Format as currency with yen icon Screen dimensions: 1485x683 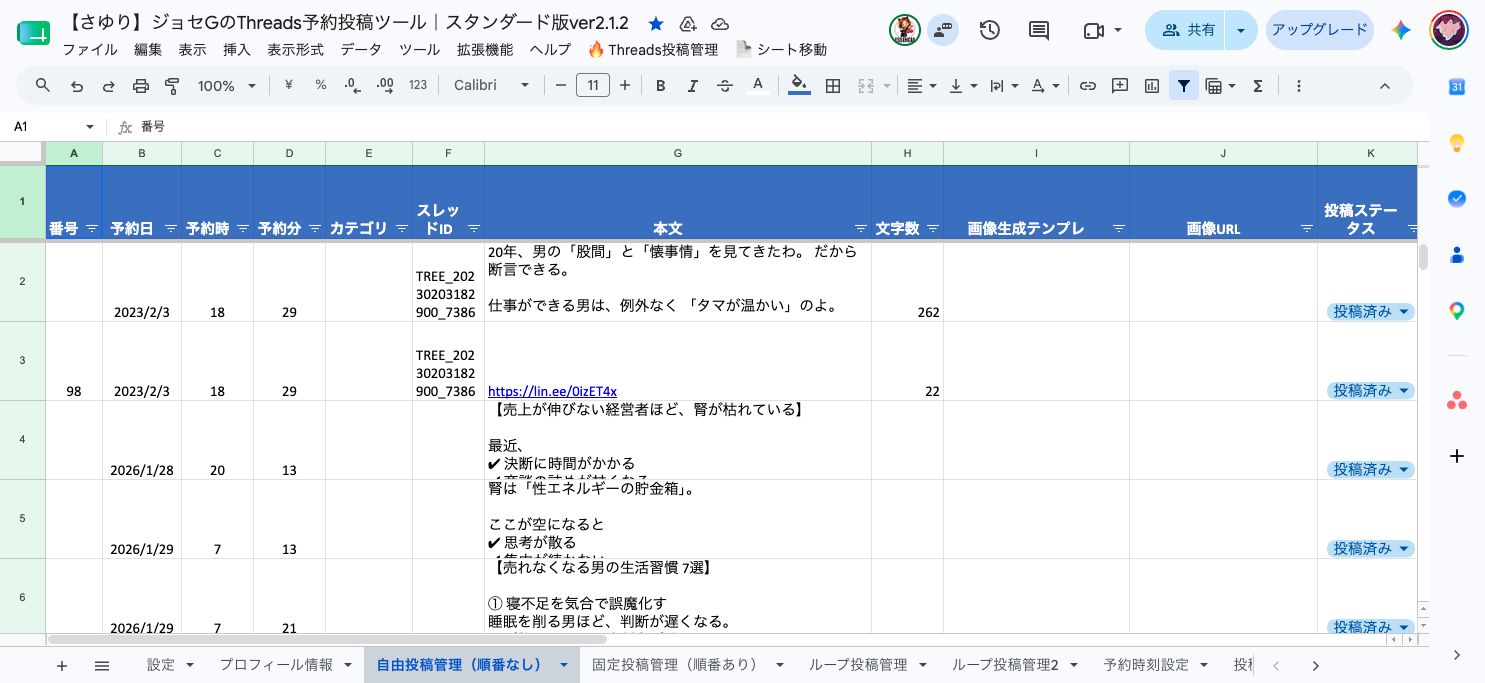point(289,86)
